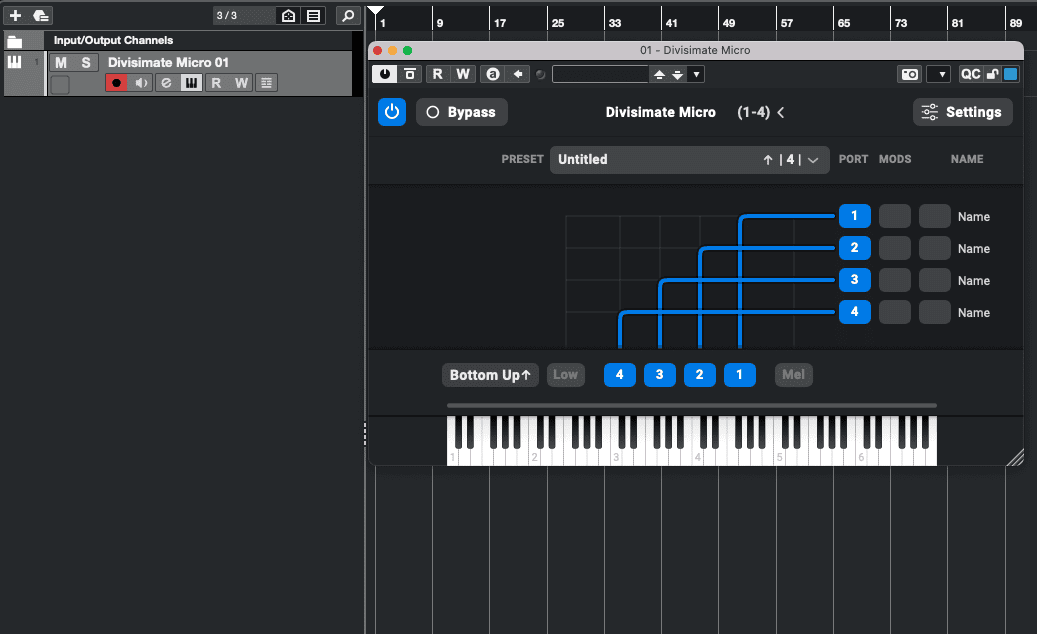Viewport: 1037px width, 634px height.
Task: Click the quick controls lock icon
Action: (992, 74)
